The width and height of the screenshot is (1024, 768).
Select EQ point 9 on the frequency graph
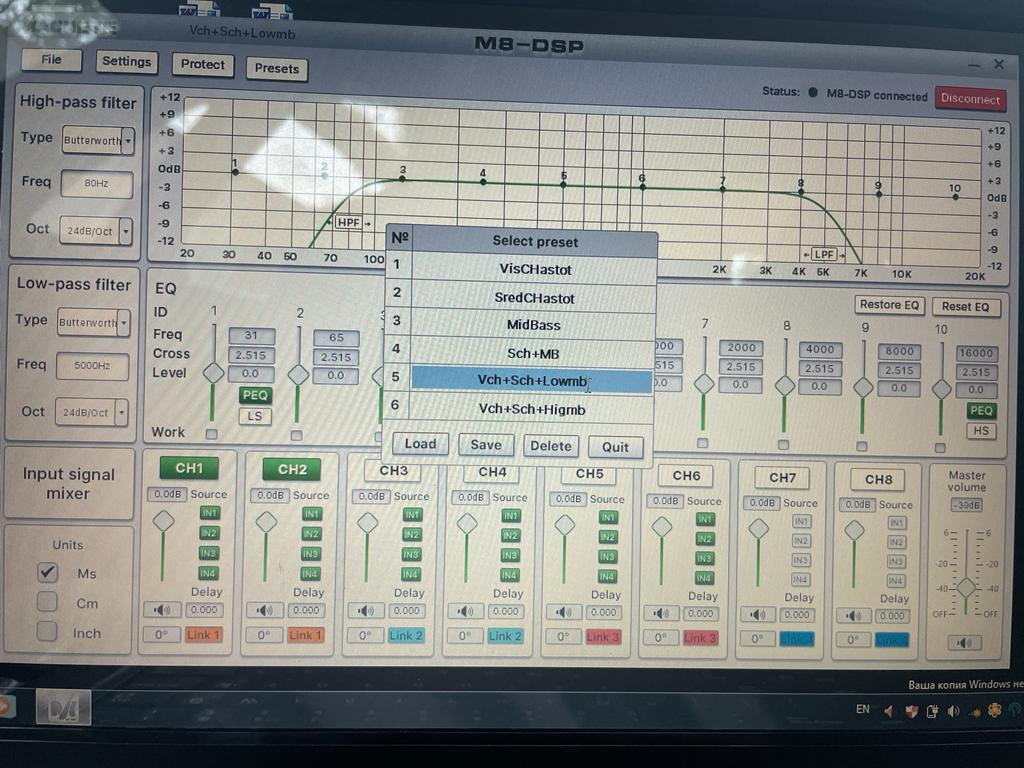point(879,194)
